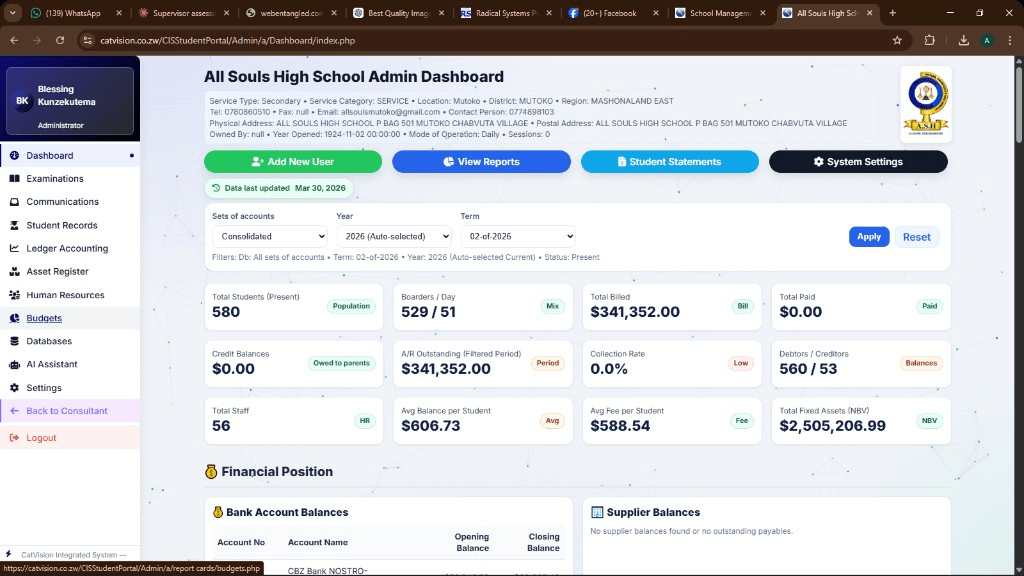This screenshot has height=576, width=1024.
Task: Click the All Souls High School crest logo
Action: [x=925, y=104]
